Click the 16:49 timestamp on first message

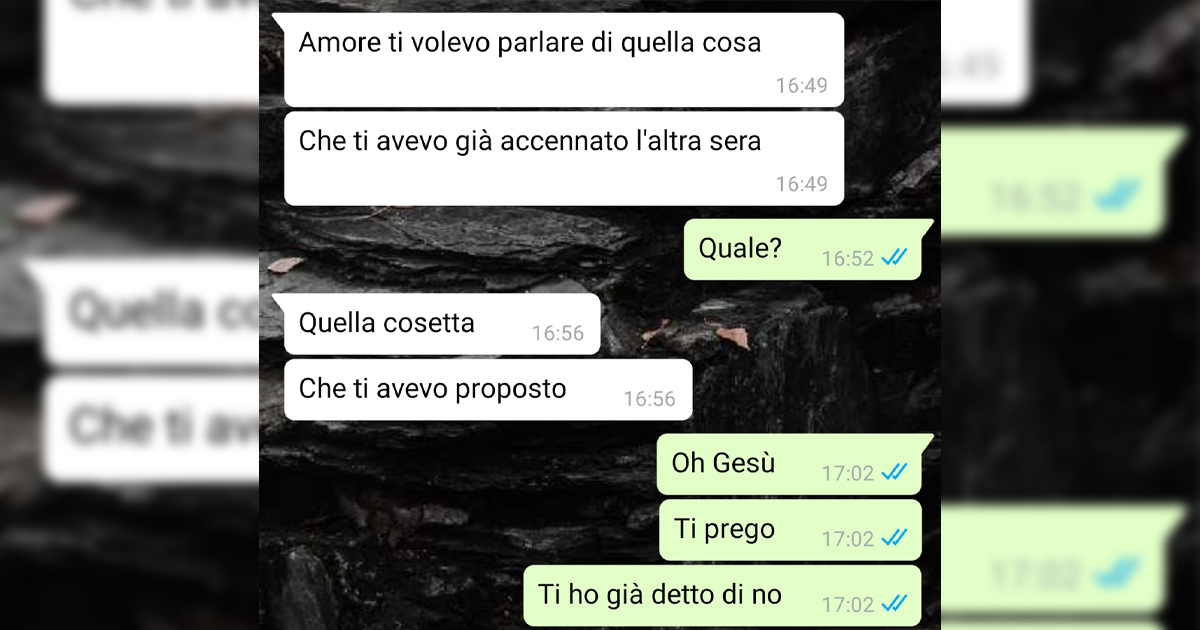[802, 86]
